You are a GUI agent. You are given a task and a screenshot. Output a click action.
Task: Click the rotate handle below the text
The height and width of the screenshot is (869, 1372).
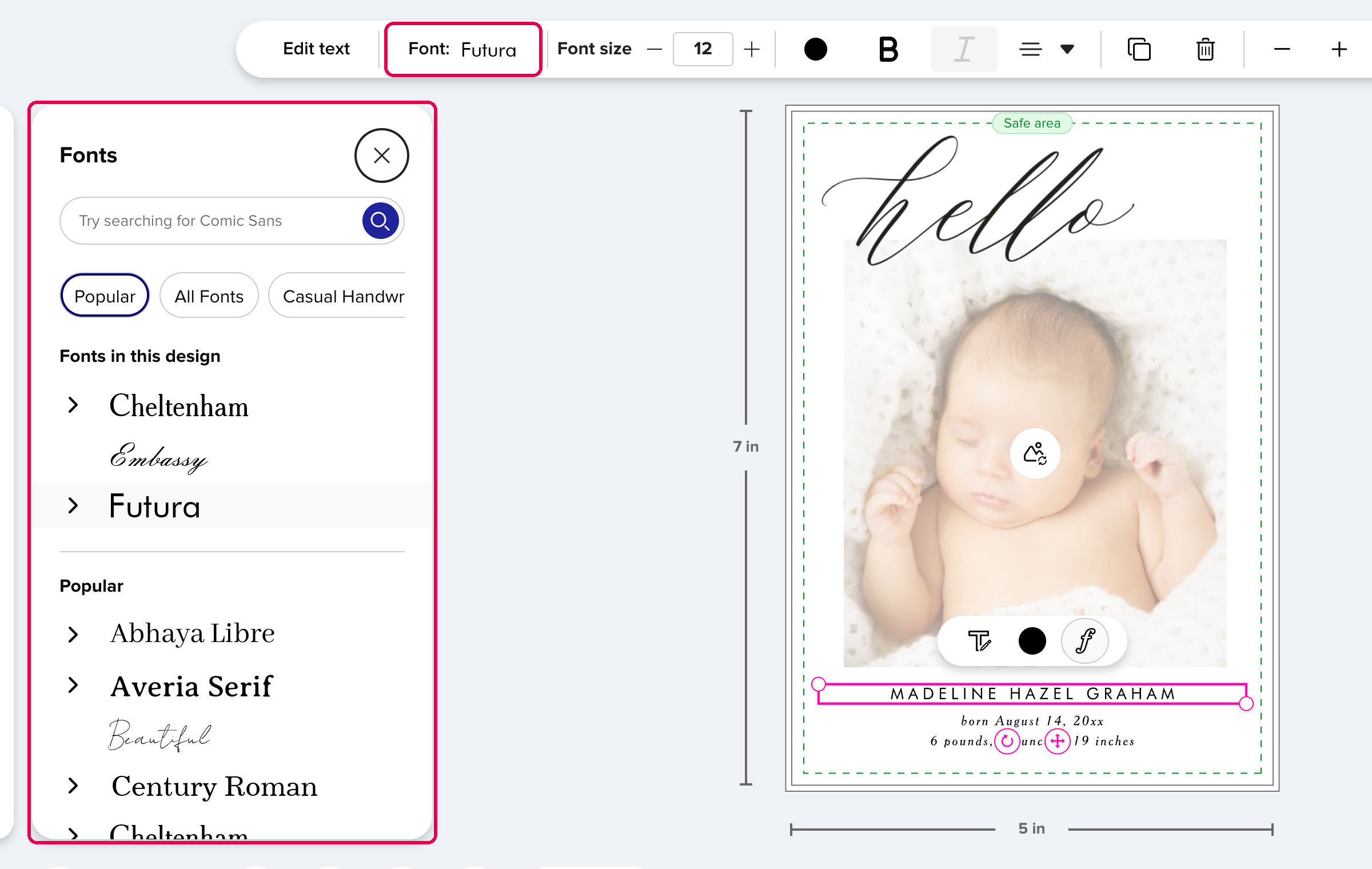click(1007, 742)
